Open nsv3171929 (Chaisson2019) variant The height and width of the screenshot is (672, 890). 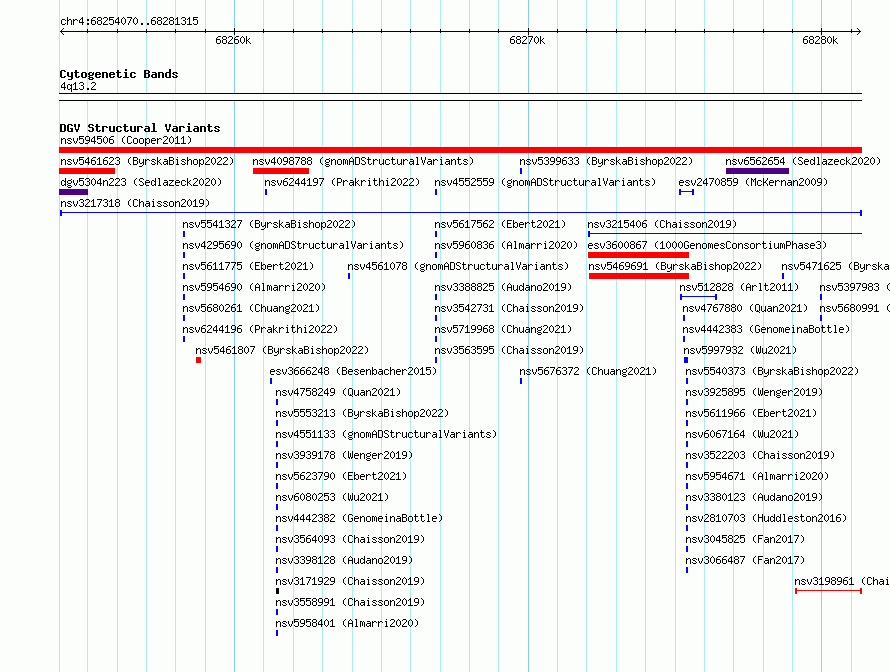pos(350,581)
